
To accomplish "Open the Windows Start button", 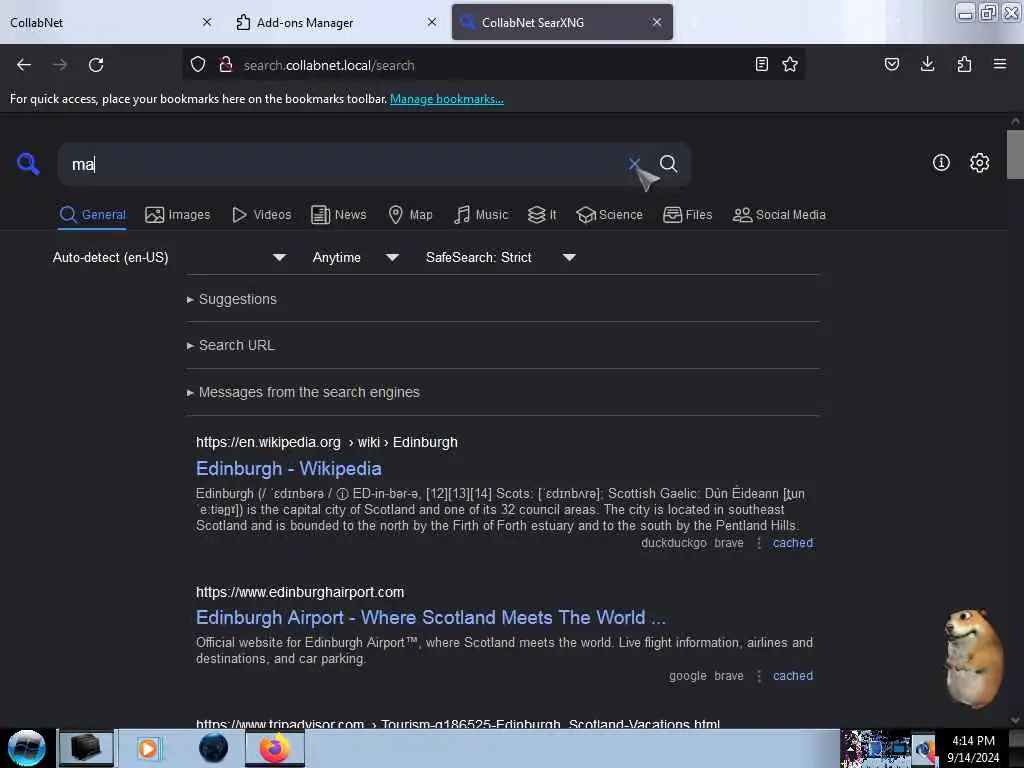I will [27, 748].
